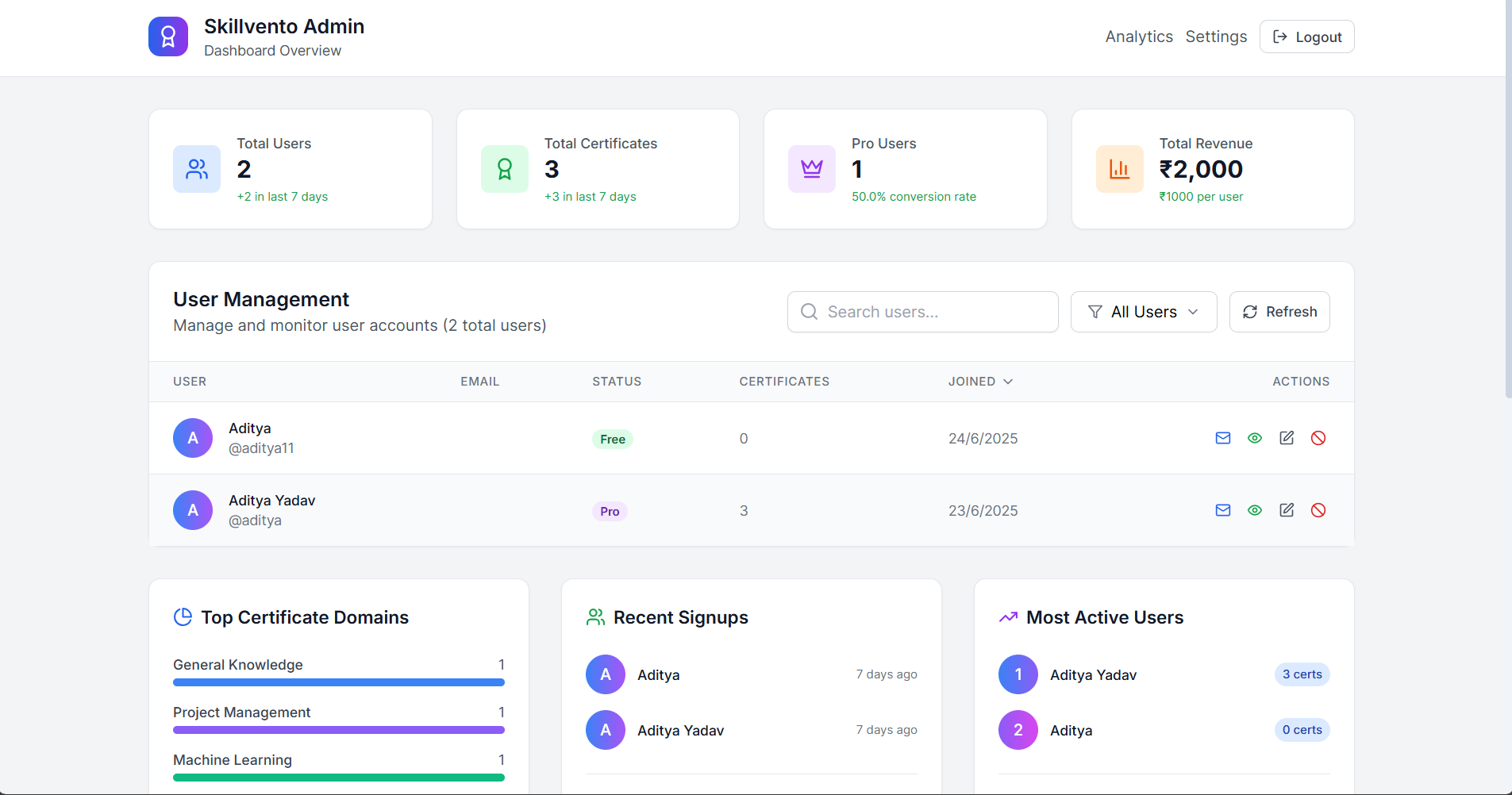This screenshot has width=1512, height=795.
Task: Click the certificate count 3 in Aditya Yadav's row
Action: [x=744, y=511]
